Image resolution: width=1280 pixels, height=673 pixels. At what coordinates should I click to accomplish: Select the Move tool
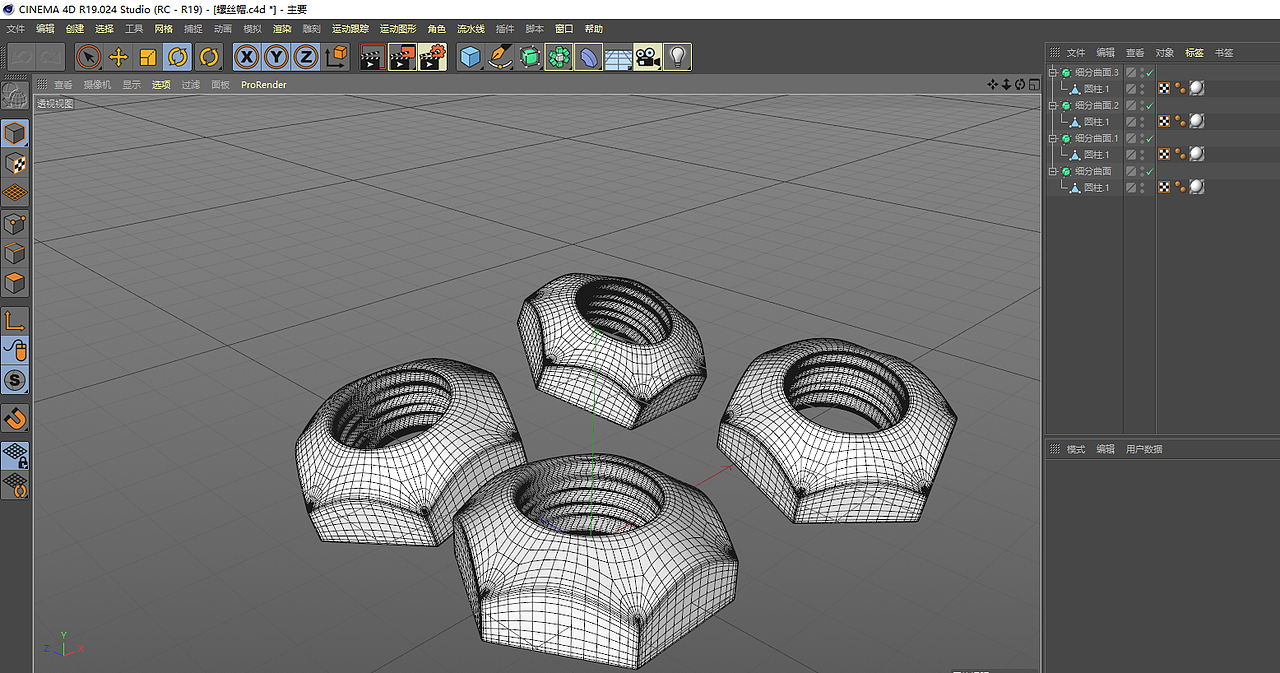point(118,57)
